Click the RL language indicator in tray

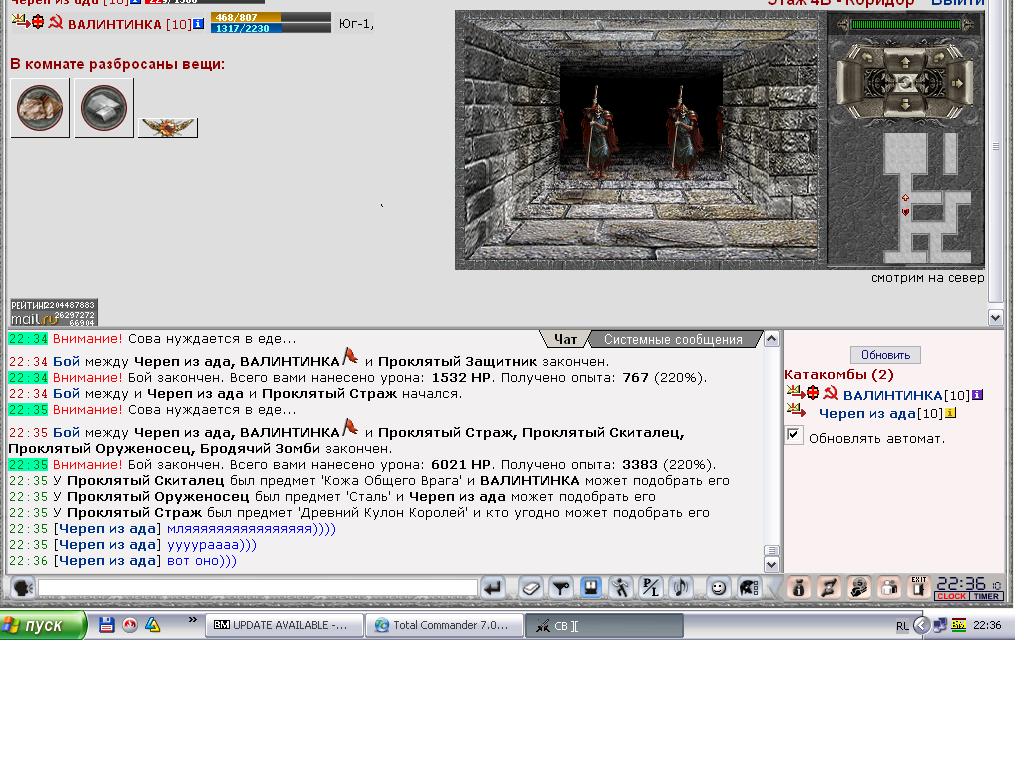pyautogui.click(x=901, y=626)
